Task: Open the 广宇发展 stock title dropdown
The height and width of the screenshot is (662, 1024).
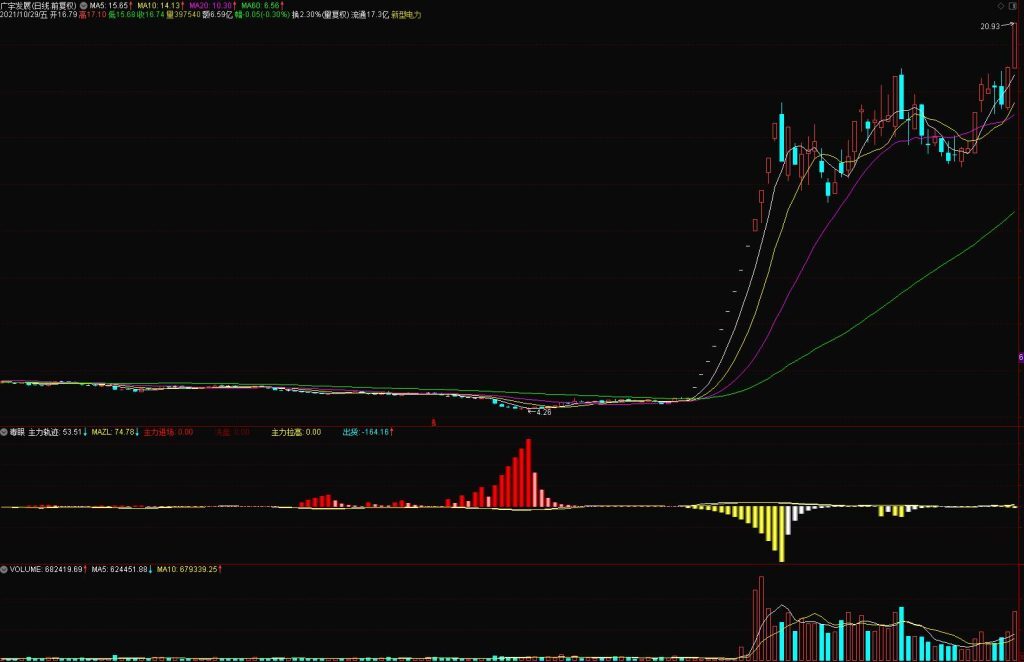Action: click(x=38, y=5)
